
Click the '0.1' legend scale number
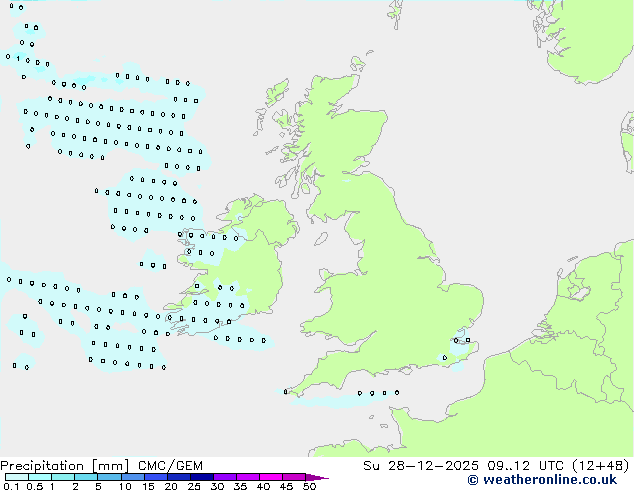(x=11, y=486)
